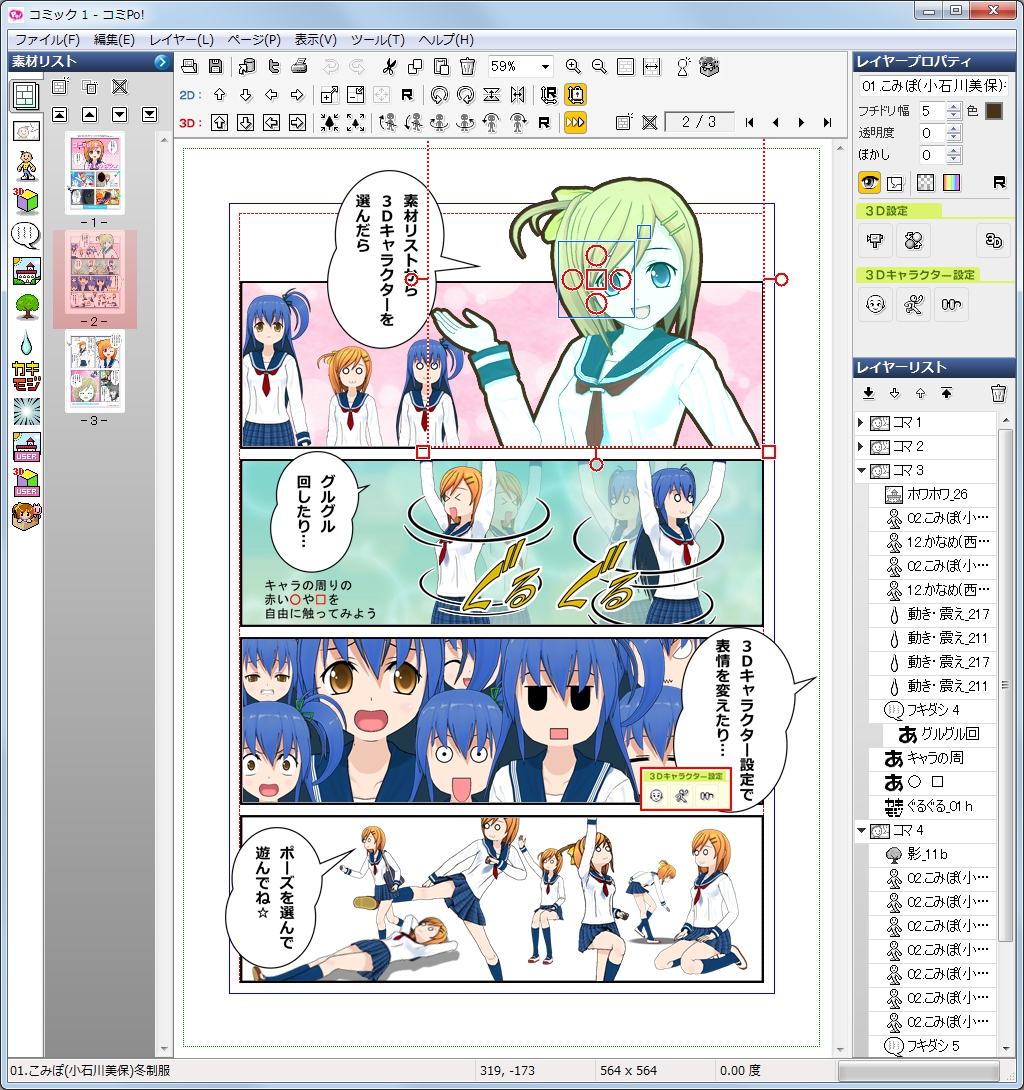Open the 59% zoom dropdown
The width and height of the screenshot is (1024, 1090).
click(x=546, y=67)
